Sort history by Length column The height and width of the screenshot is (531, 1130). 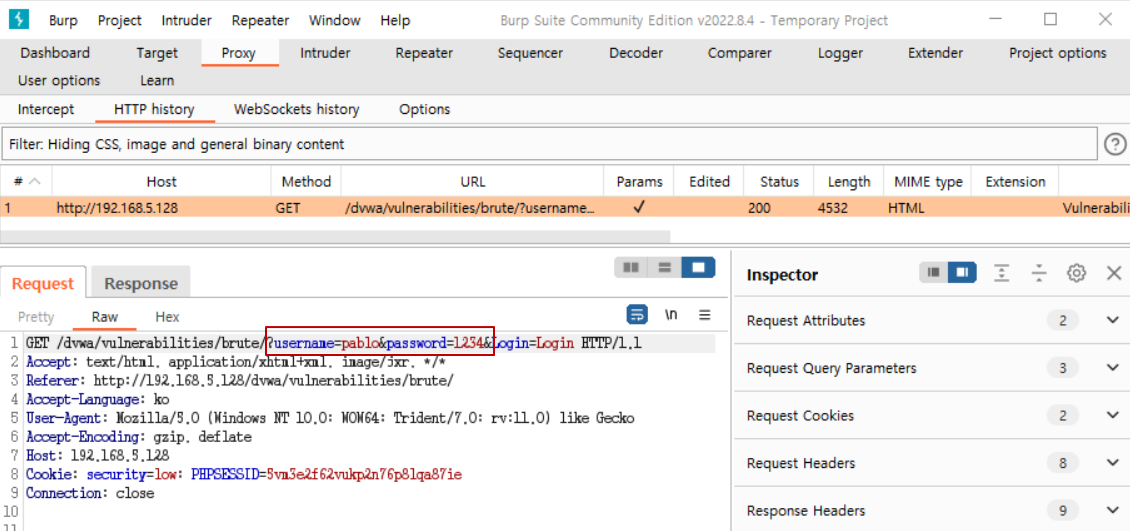[849, 182]
